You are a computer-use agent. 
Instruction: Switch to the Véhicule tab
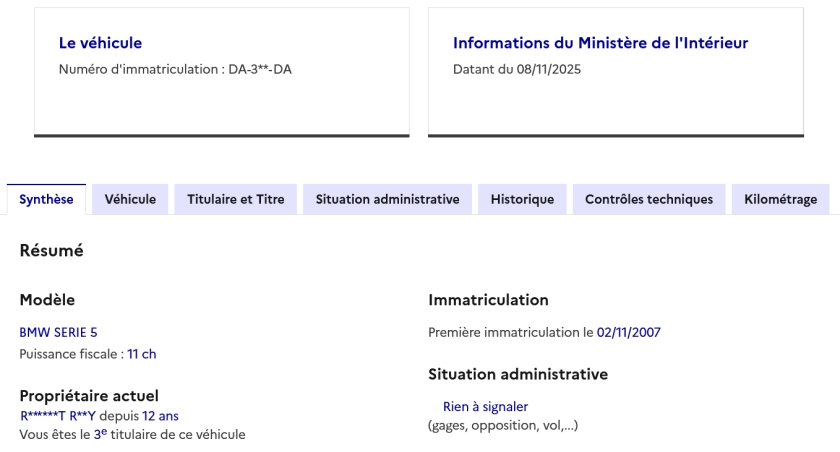tap(130, 199)
